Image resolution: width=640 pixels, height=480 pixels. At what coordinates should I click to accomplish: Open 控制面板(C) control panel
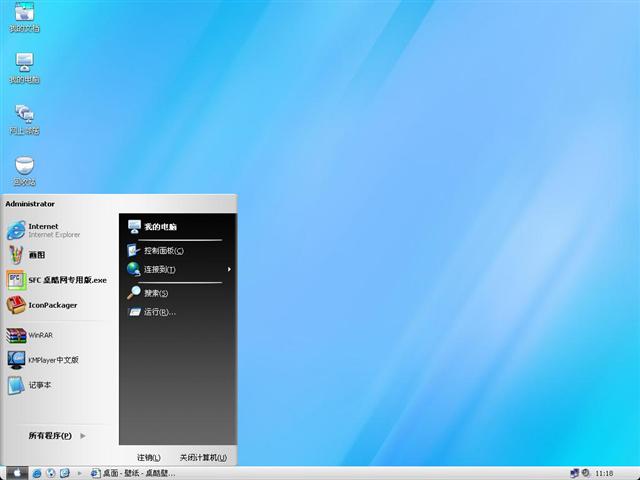156,250
